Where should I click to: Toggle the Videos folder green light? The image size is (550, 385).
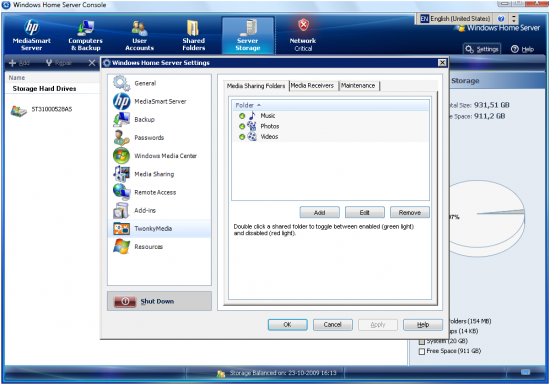click(x=242, y=137)
